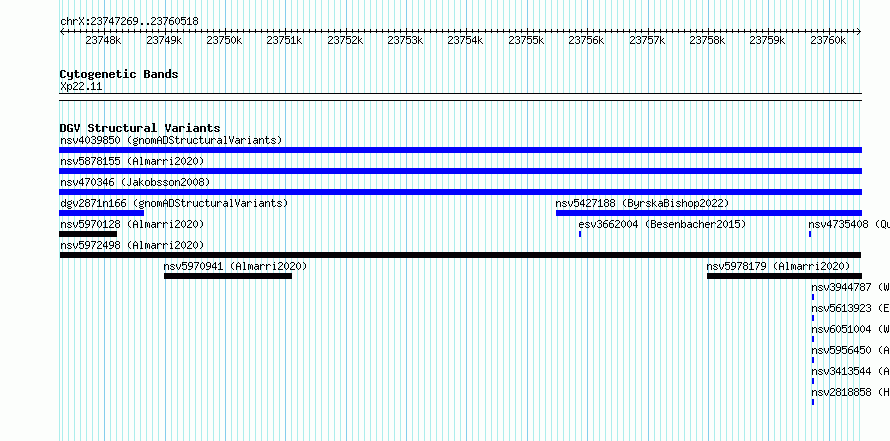Click the 23756k ruler tick label
The height and width of the screenshot is (441, 890).
tap(586, 40)
